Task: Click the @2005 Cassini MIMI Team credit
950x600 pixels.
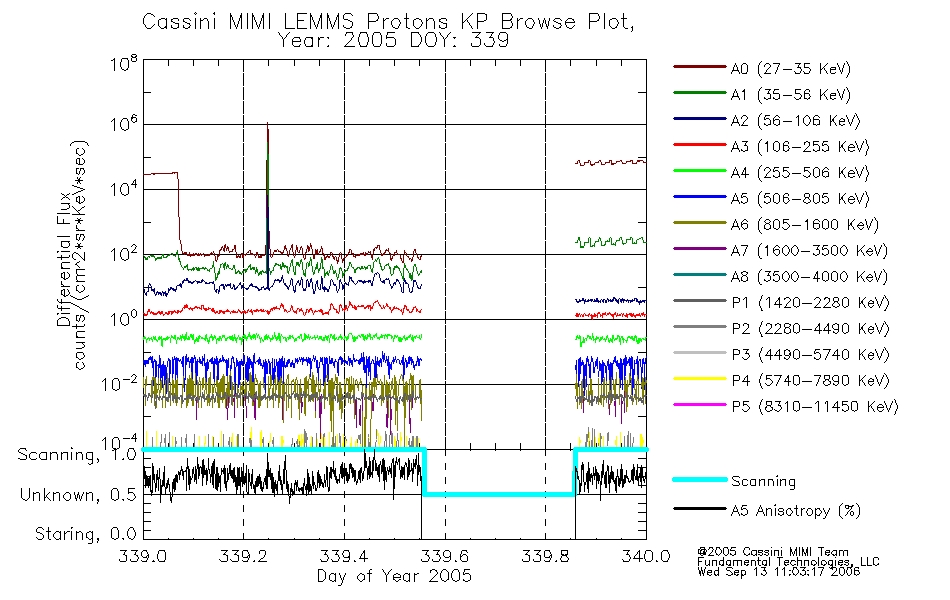Action: coord(772,552)
